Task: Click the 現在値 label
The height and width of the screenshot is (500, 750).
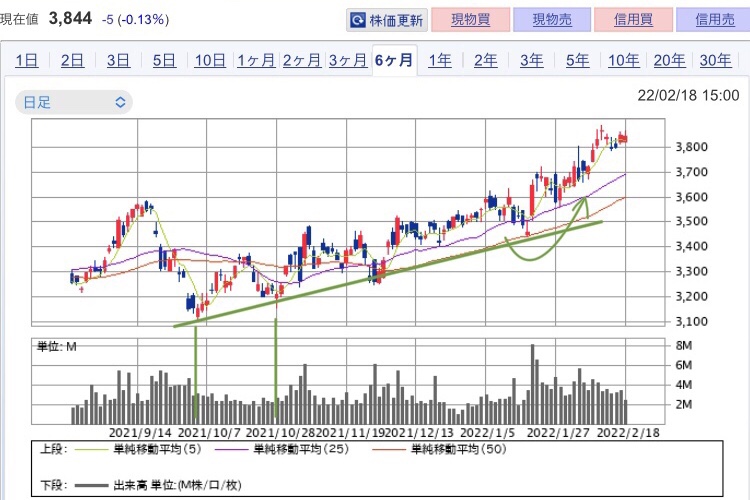Action: coord(19,19)
